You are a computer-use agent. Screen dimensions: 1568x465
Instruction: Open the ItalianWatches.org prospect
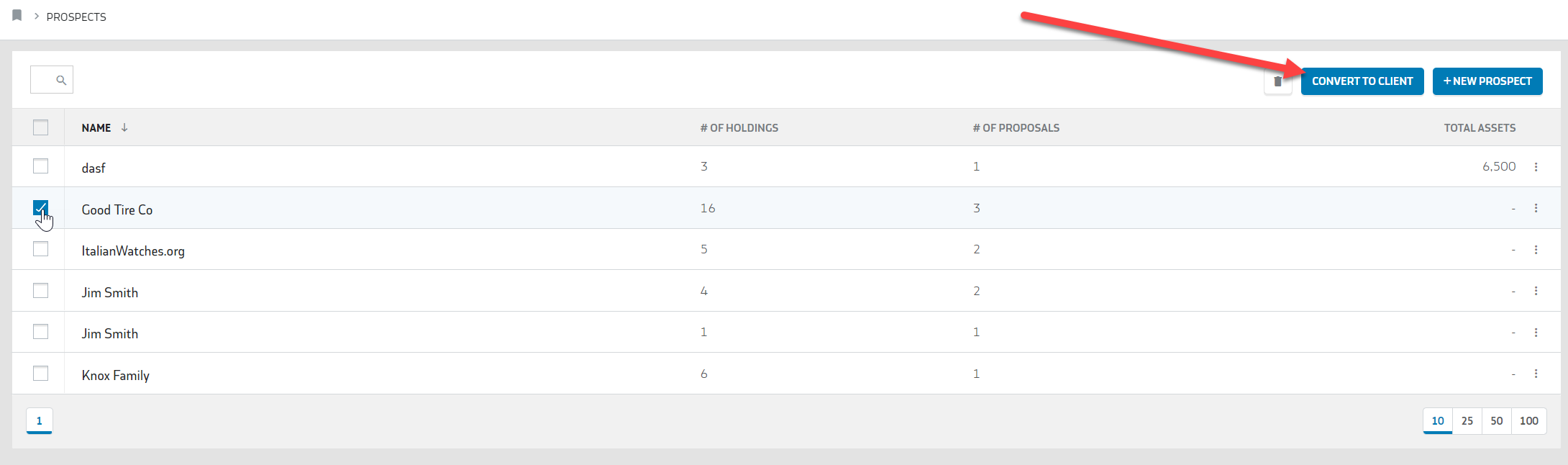pos(133,251)
